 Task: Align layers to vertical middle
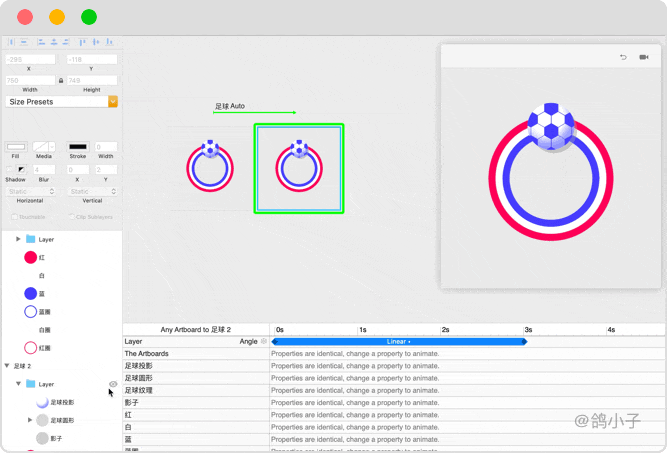tap(96, 42)
